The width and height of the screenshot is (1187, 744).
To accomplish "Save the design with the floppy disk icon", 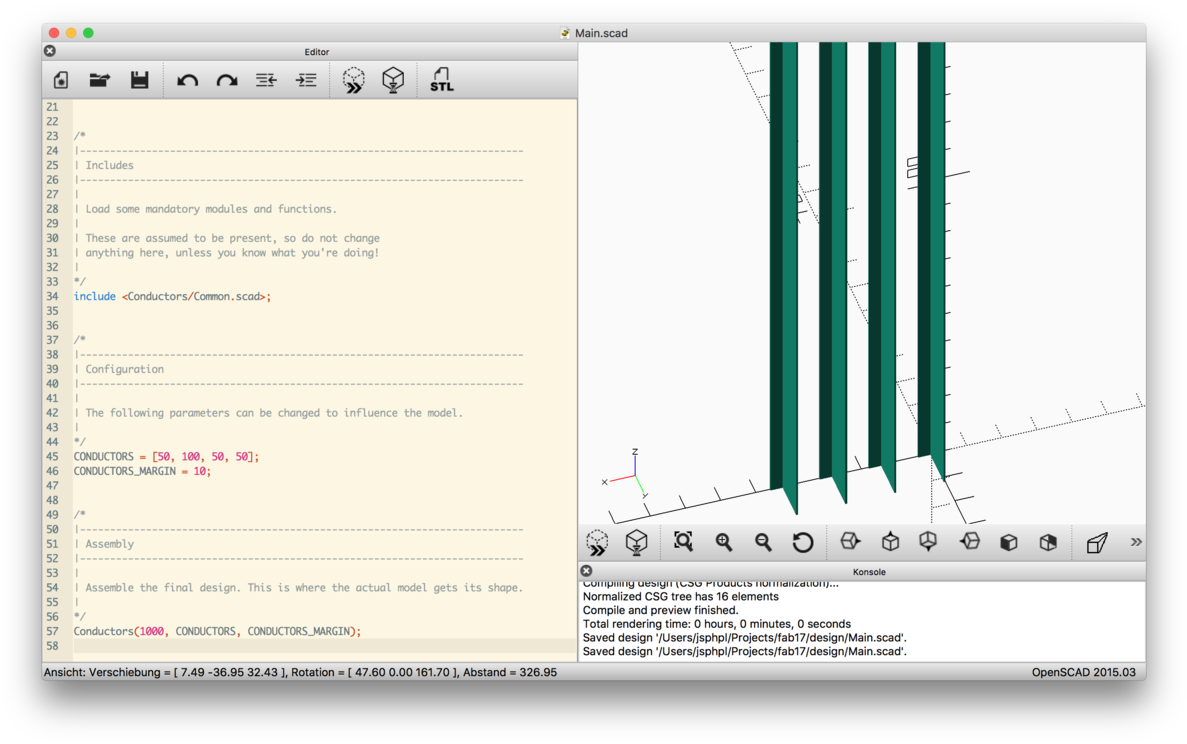I will coord(139,79).
